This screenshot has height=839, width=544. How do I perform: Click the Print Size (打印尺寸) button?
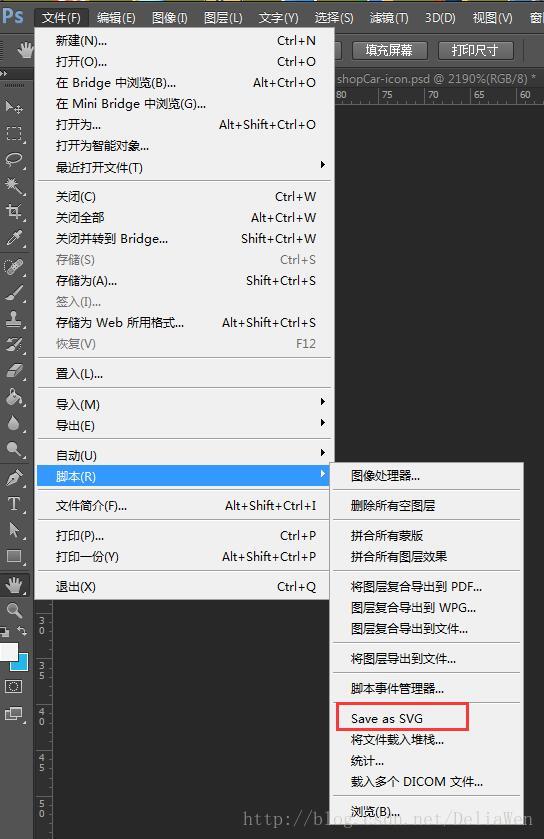coord(476,50)
